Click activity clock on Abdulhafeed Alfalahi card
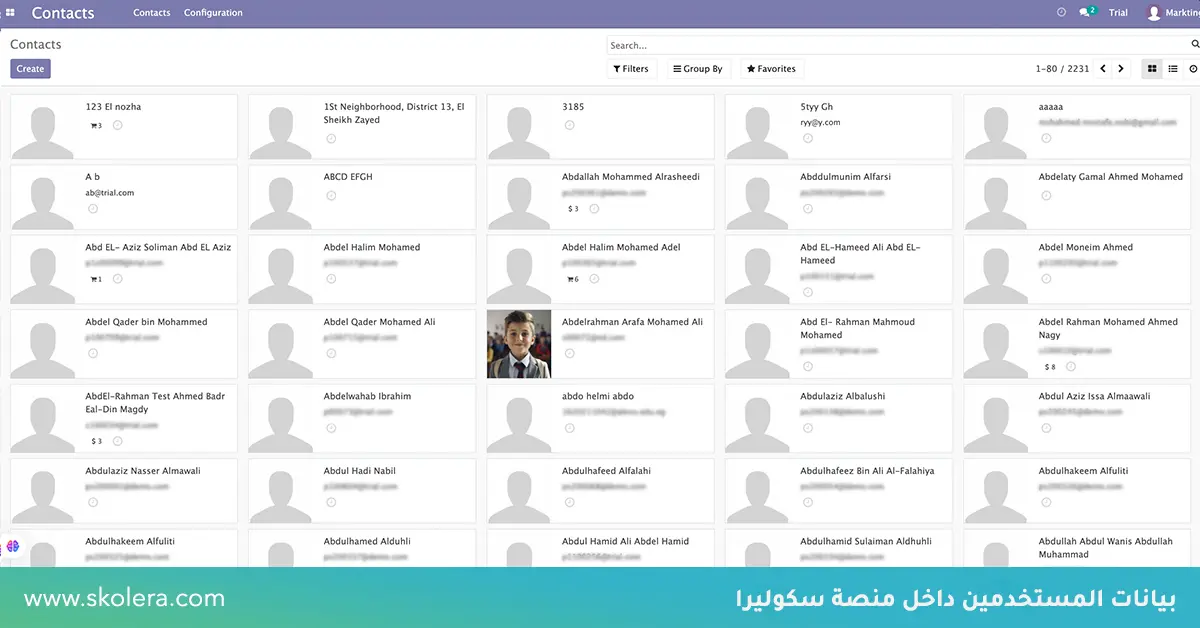 tap(569, 503)
